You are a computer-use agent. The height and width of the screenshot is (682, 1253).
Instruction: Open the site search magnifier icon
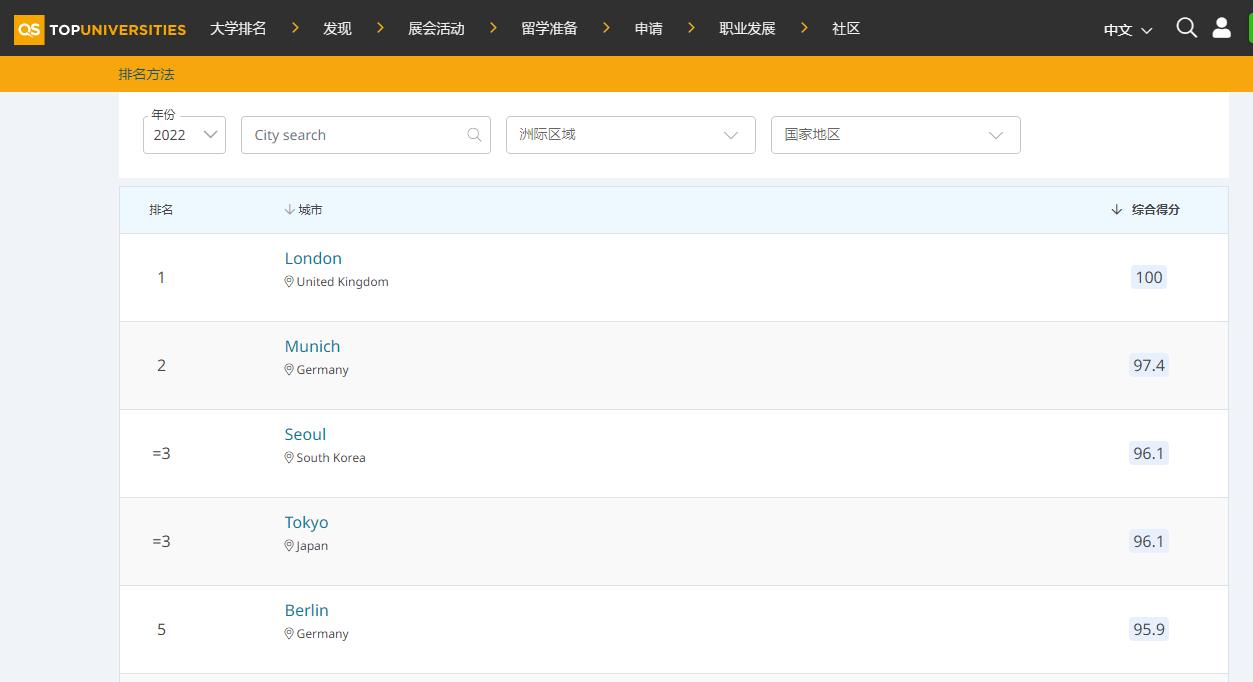click(x=1186, y=28)
